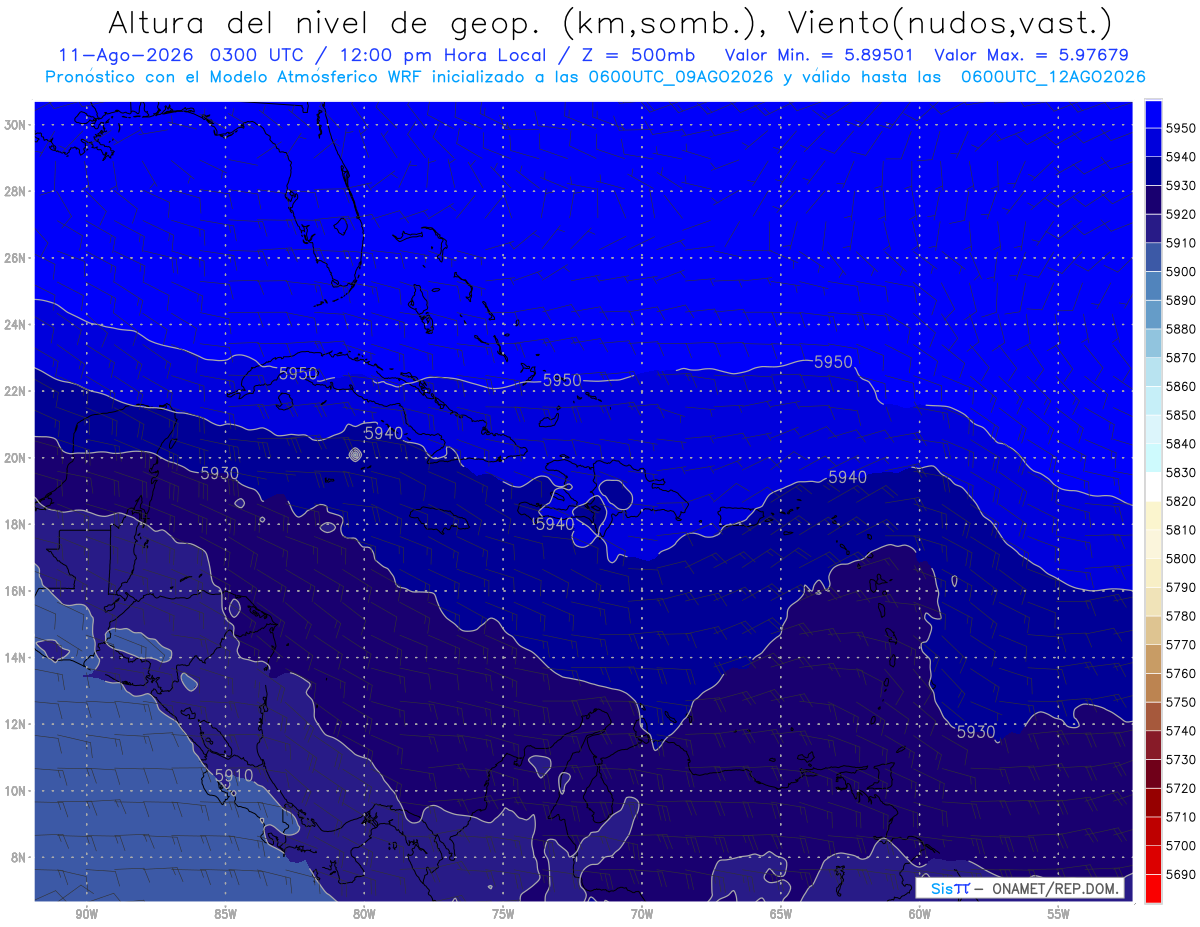Click the 90W longitude axis label
1200x927 pixels.
(x=87, y=914)
